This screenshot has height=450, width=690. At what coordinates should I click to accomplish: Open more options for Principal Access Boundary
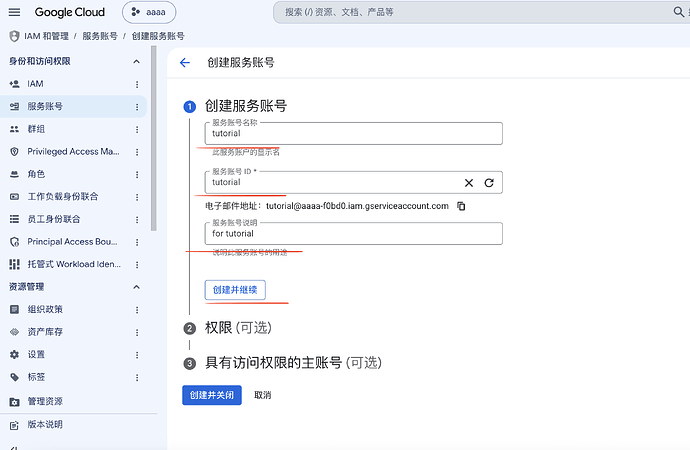pyautogui.click(x=137, y=242)
